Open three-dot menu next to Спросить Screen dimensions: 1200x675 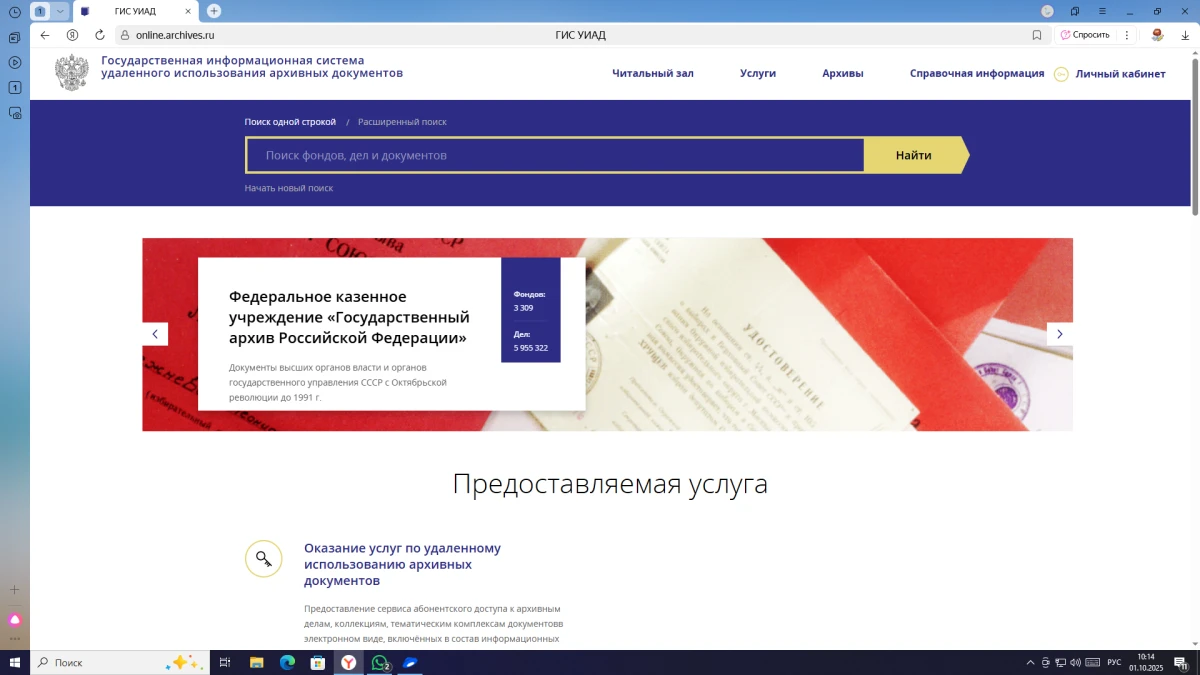1127,35
